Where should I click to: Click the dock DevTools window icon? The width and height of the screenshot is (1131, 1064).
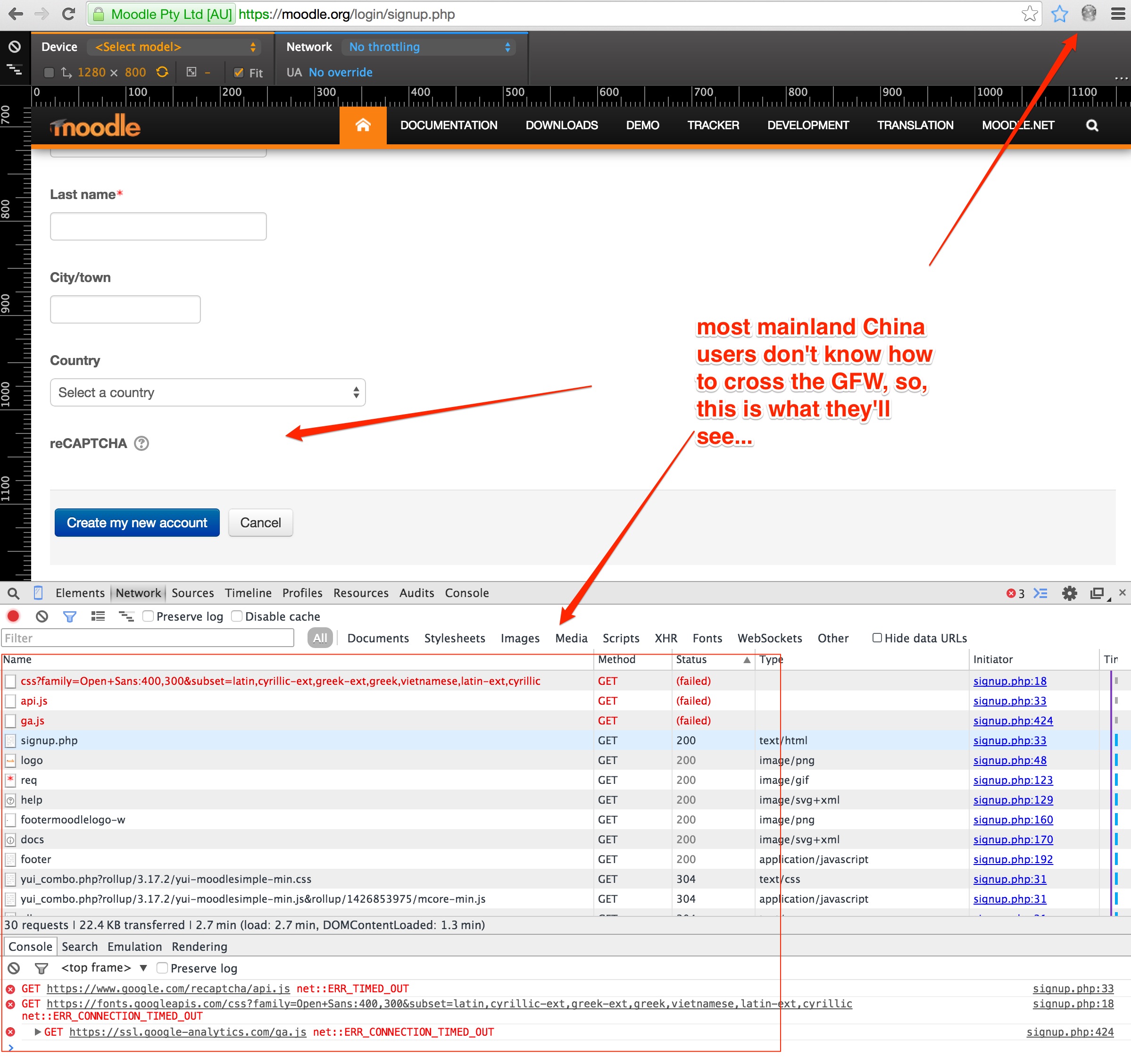1098,593
